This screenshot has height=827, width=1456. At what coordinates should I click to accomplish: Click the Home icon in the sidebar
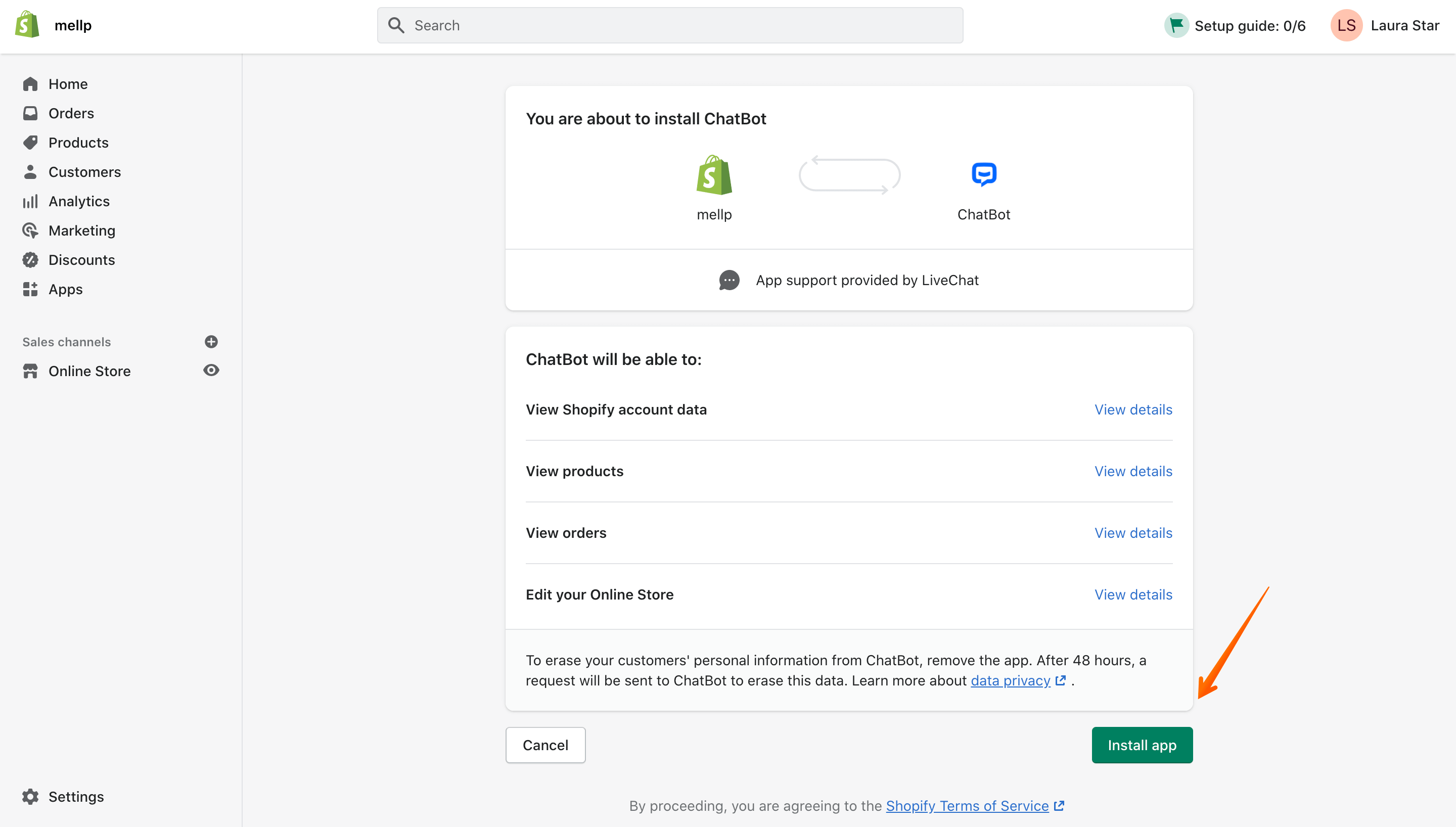[x=30, y=84]
